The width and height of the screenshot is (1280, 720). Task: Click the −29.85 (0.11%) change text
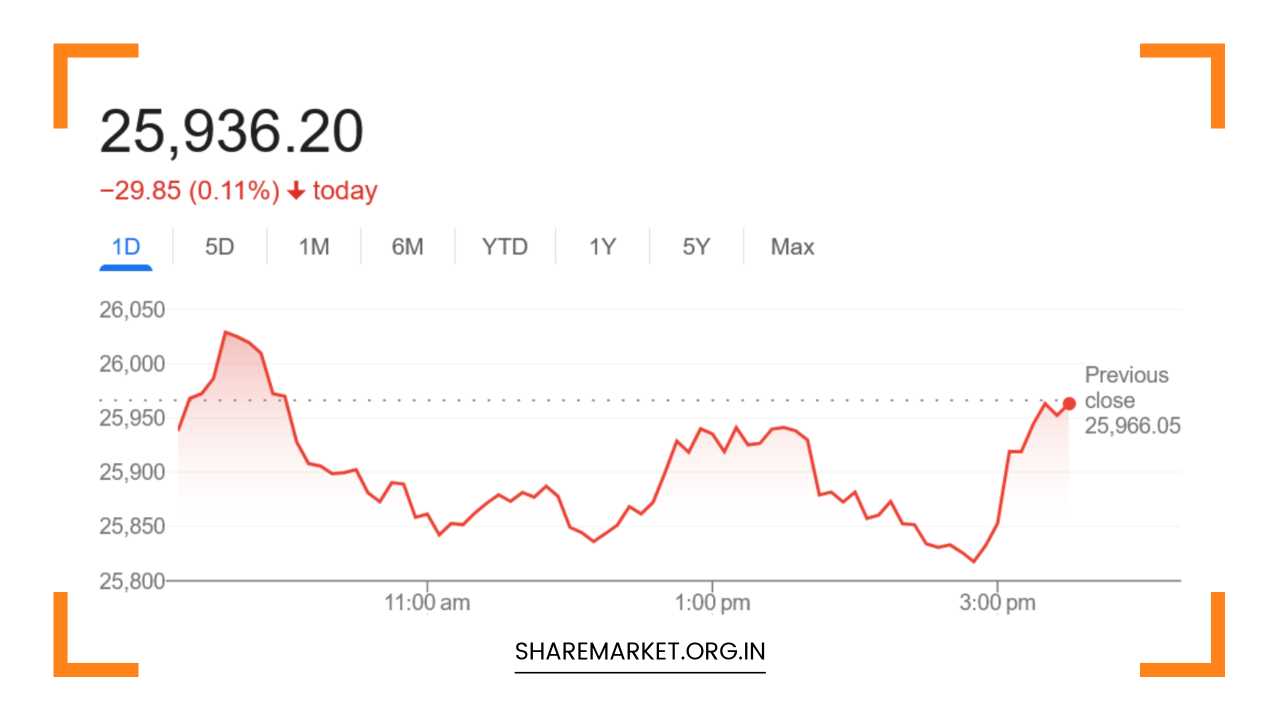189,191
